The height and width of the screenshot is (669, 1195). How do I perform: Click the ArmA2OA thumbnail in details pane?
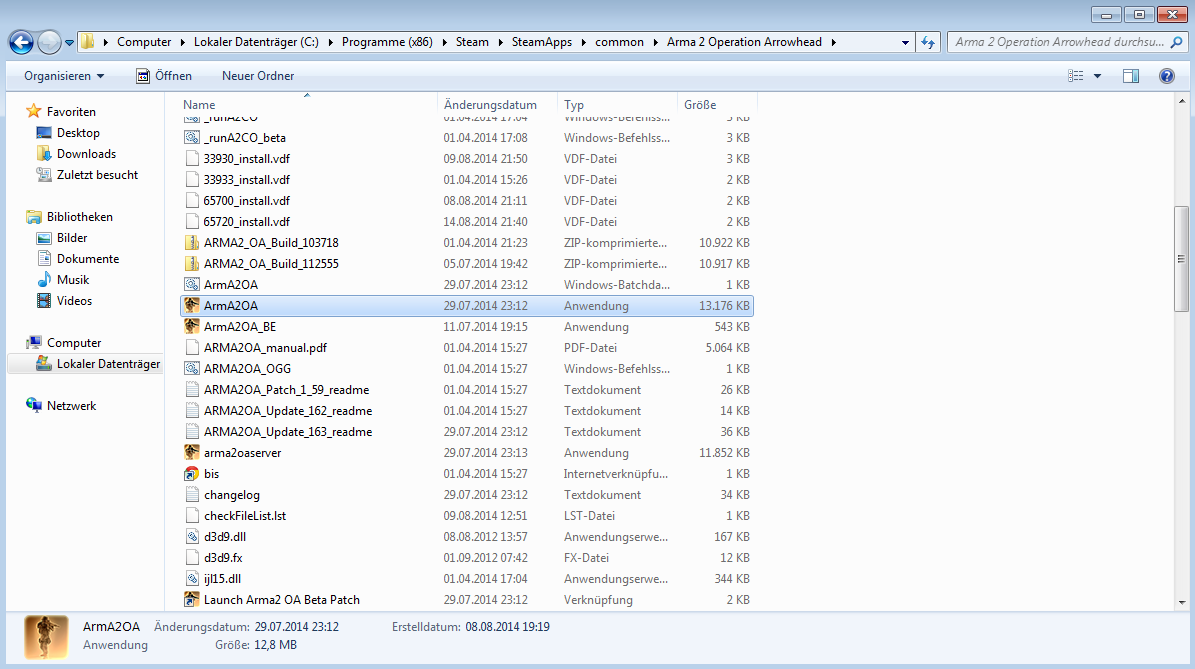[x=46, y=637]
